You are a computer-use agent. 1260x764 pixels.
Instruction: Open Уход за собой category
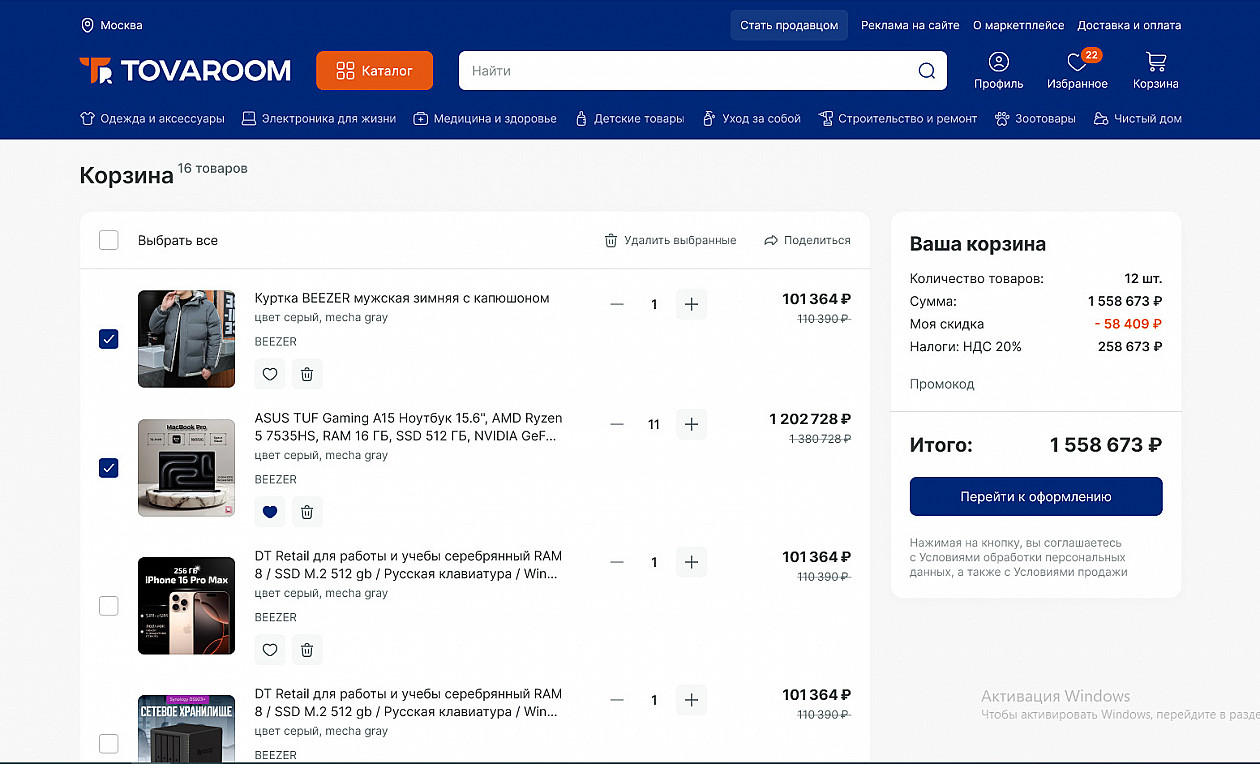(x=751, y=119)
